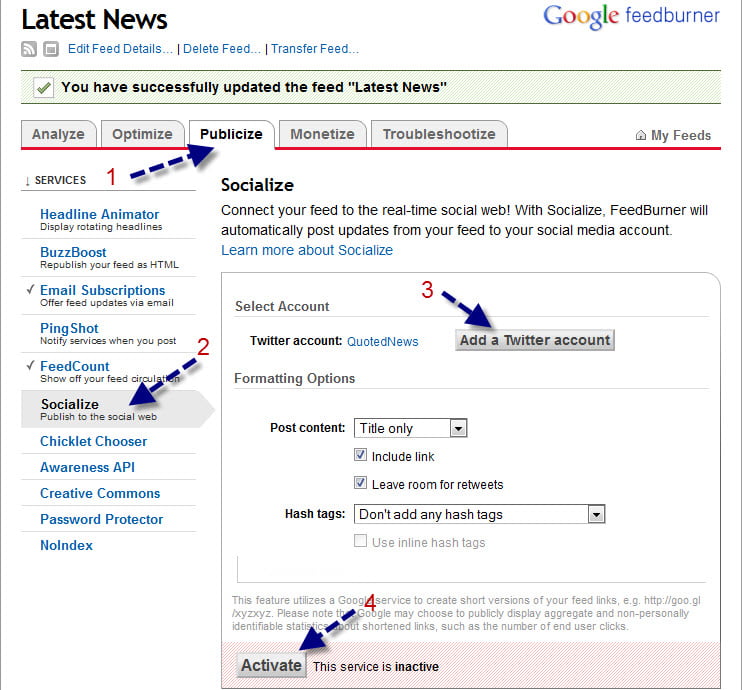742x690 pixels.
Task: Toggle Leave room for retweets checkbox
Action: 360,483
